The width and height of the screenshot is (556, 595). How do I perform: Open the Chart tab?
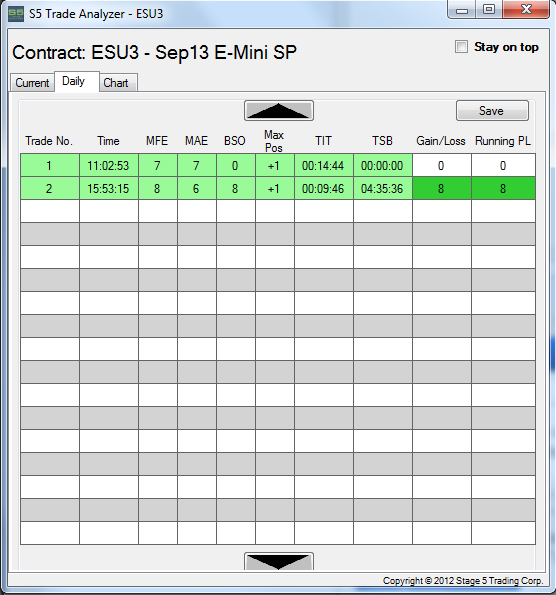point(118,83)
